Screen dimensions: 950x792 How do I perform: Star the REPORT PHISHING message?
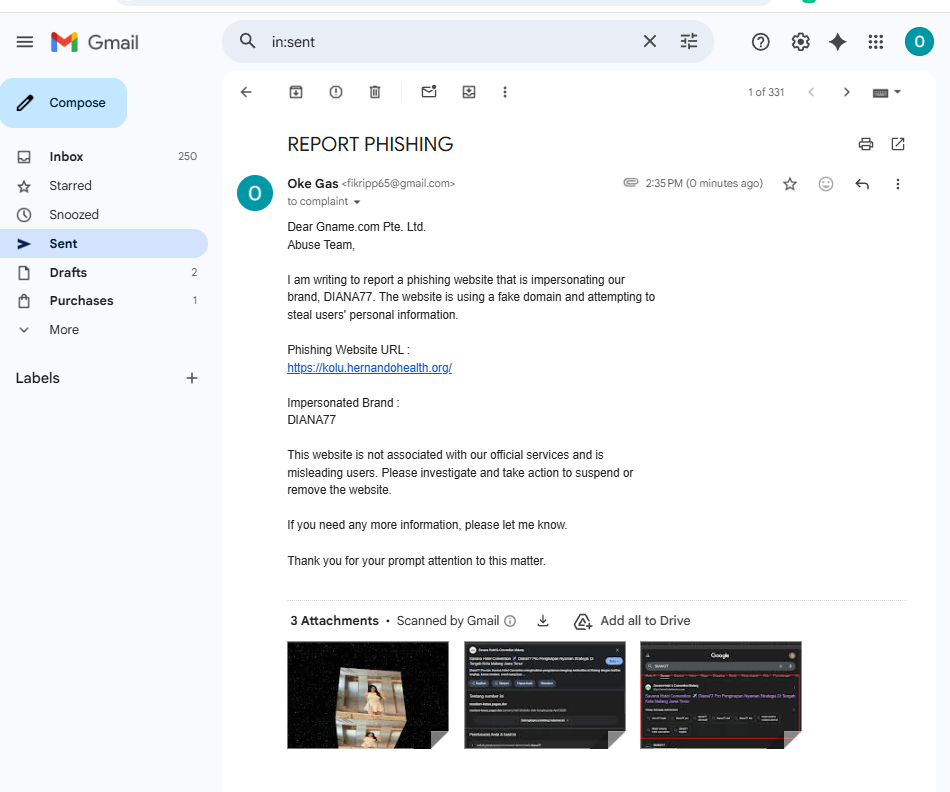789,184
